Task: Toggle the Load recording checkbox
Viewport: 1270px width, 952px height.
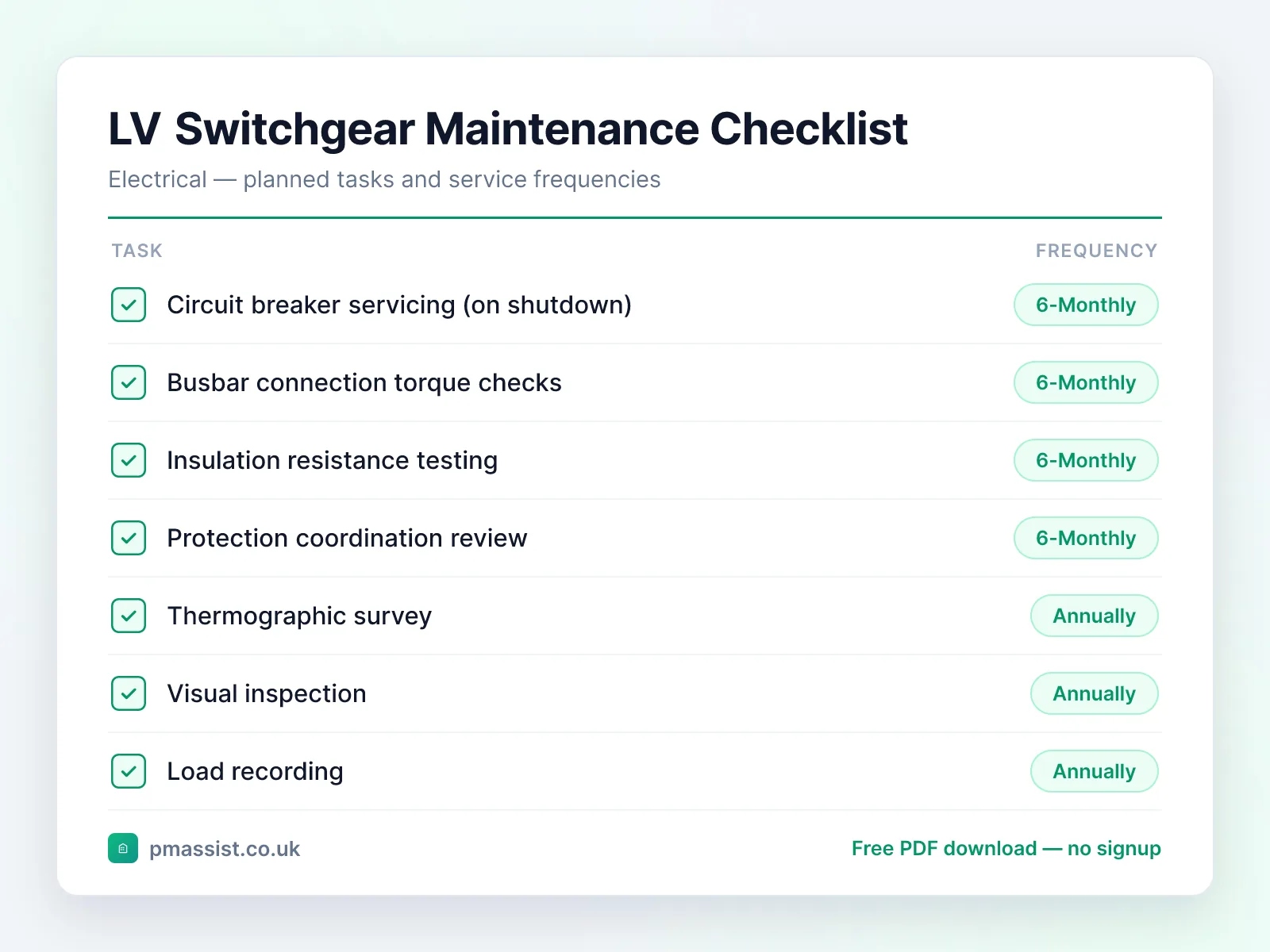Action: tap(129, 771)
